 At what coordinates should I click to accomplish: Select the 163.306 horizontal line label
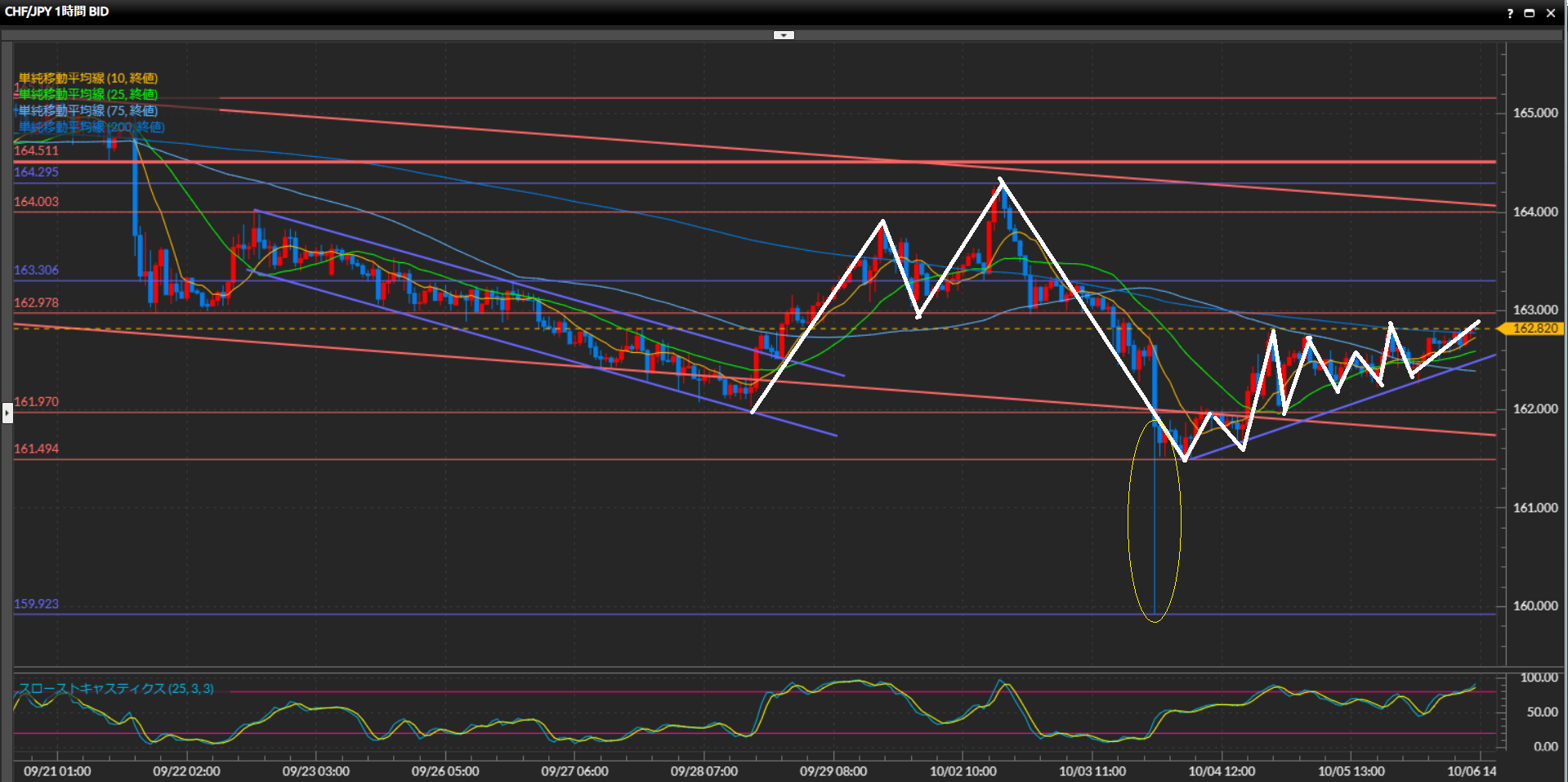(x=37, y=270)
